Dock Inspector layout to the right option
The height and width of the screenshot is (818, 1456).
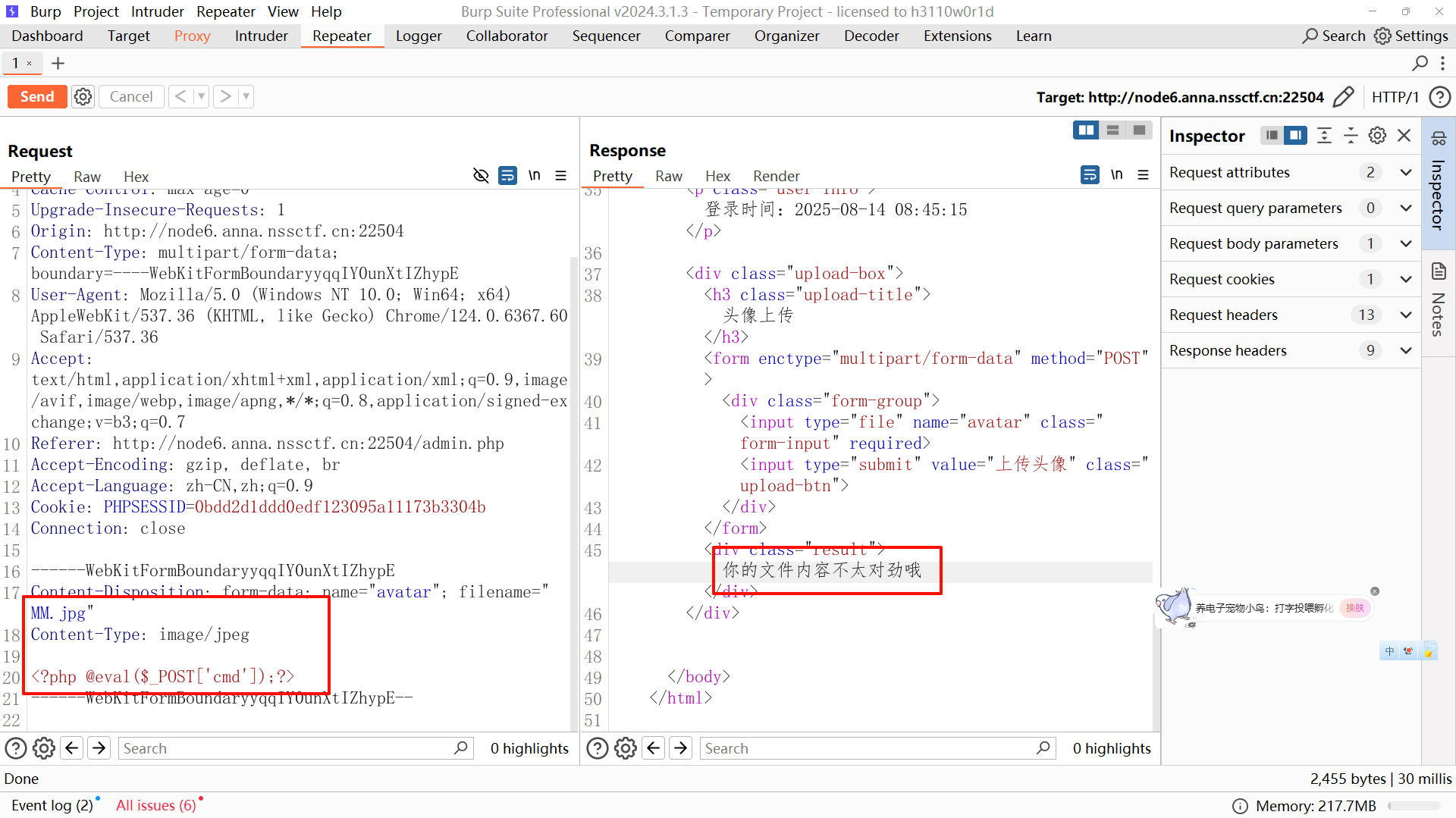coord(1295,136)
